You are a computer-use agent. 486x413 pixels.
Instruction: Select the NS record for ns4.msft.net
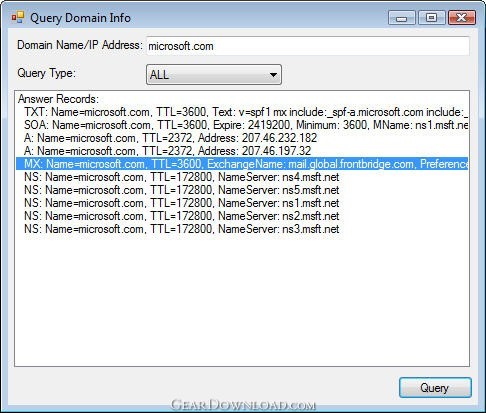242,177
